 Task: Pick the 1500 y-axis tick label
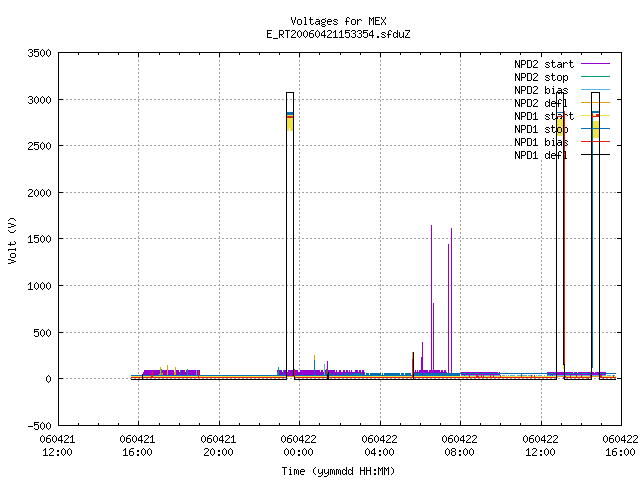point(40,239)
